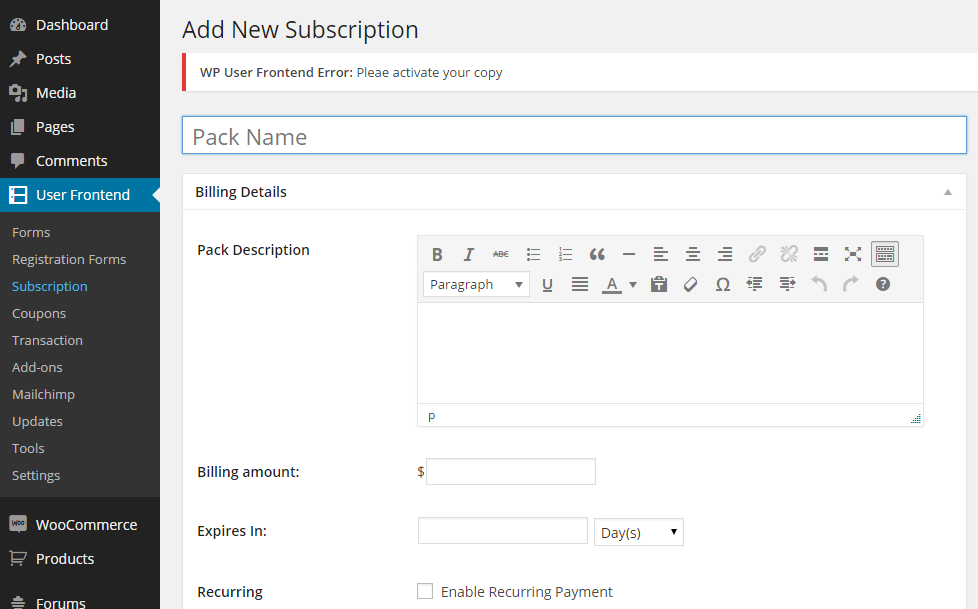Align text right in editor
978x609 pixels.
tap(725, 254)
